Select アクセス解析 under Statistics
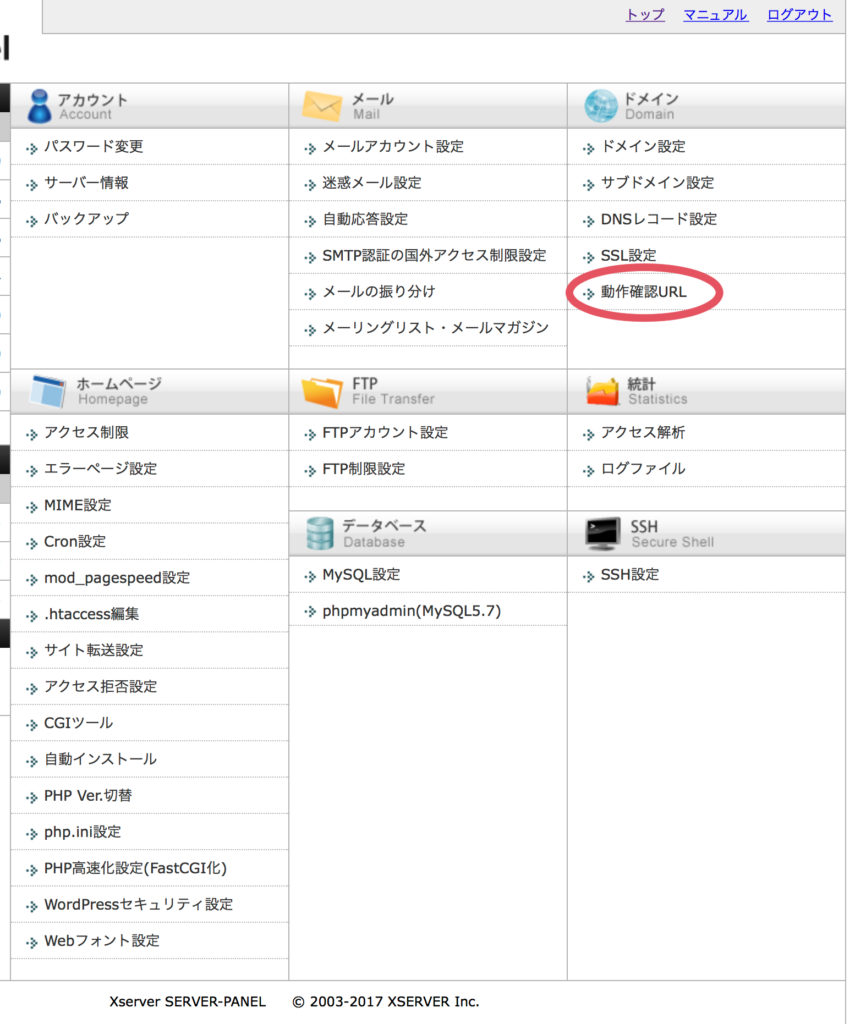Viewport: 855px width, 1024px height. point(643,432)
